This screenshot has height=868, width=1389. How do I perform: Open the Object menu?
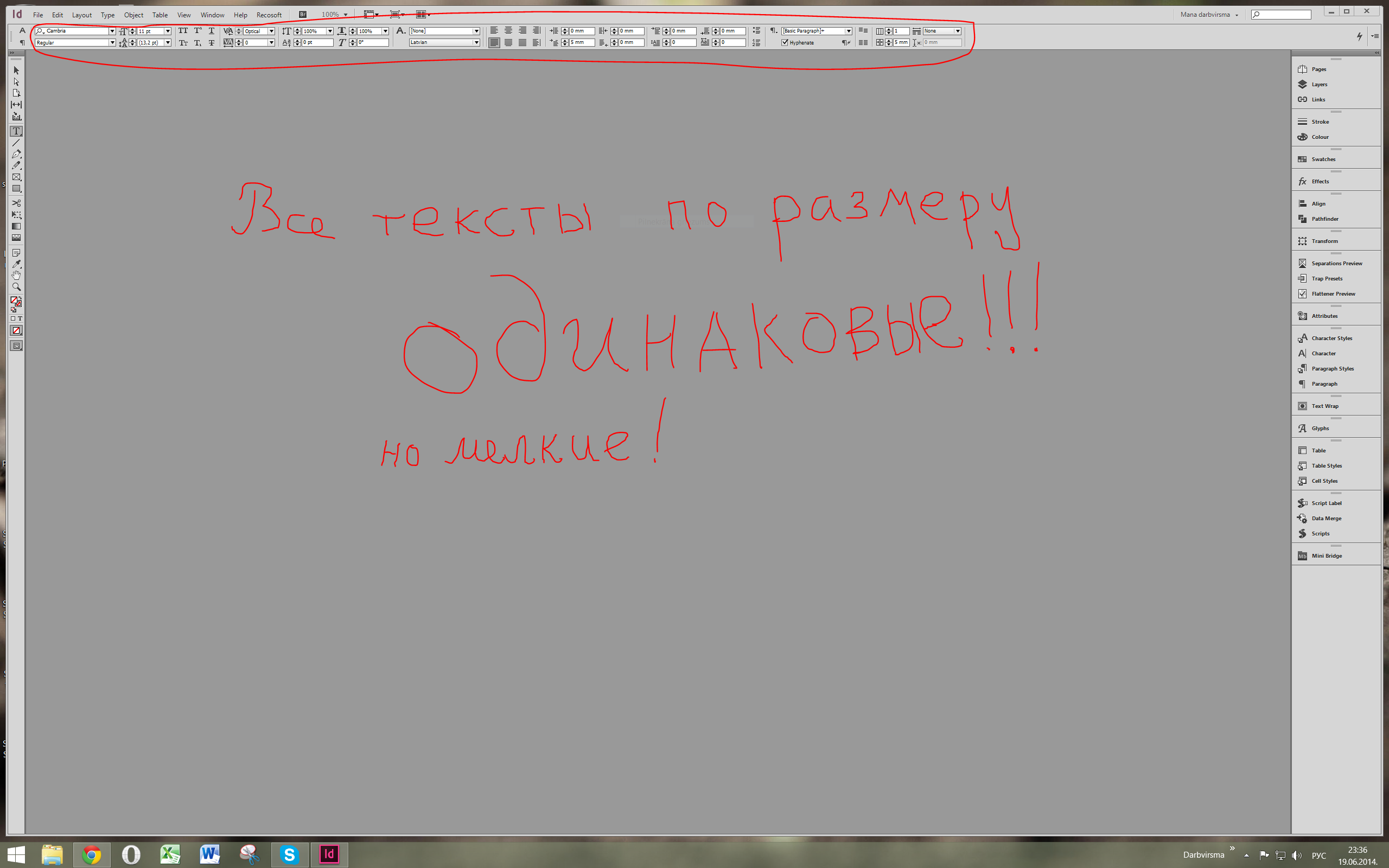(133, 15)
